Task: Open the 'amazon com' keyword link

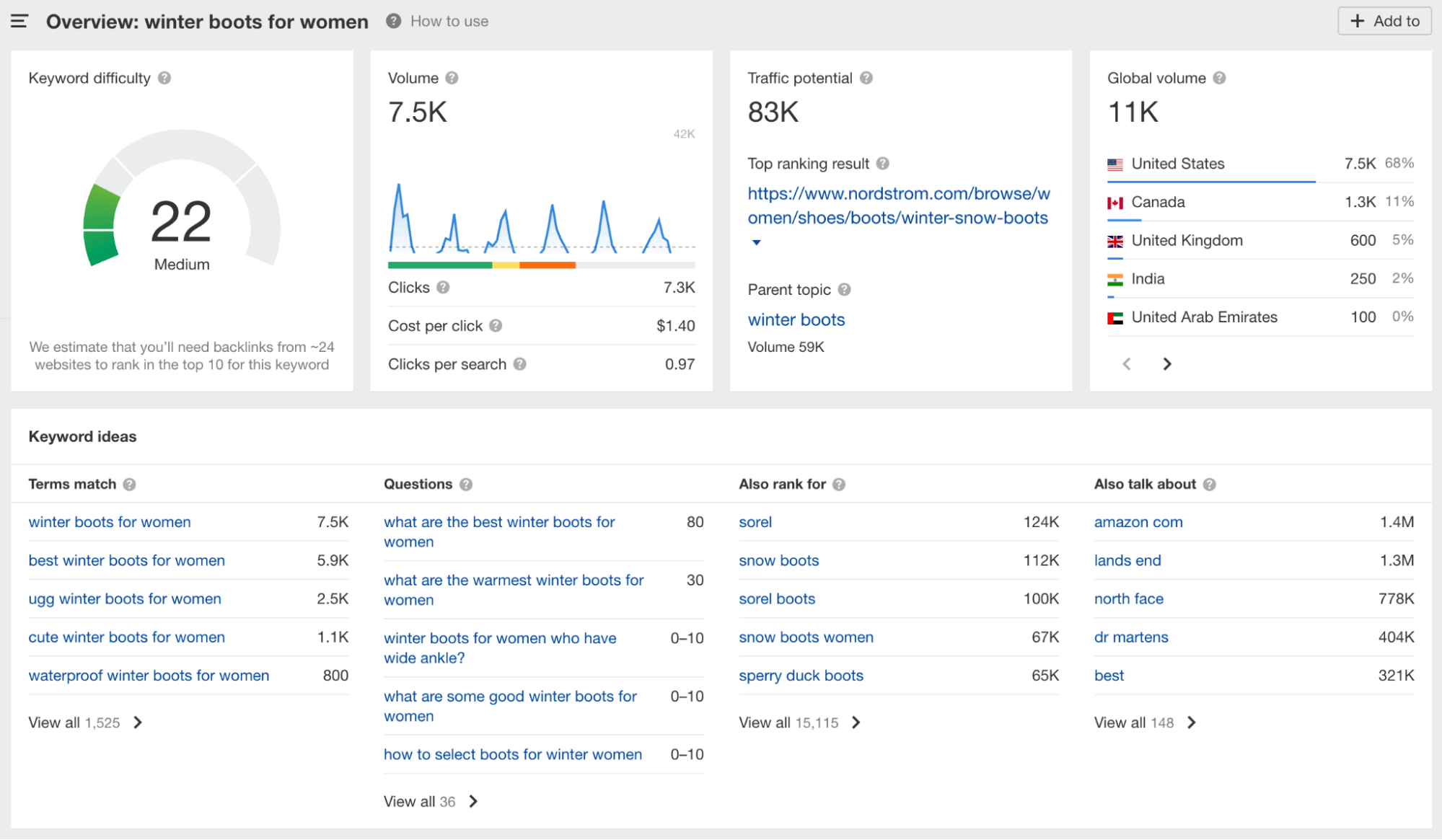Action: tap(1138, 522)
